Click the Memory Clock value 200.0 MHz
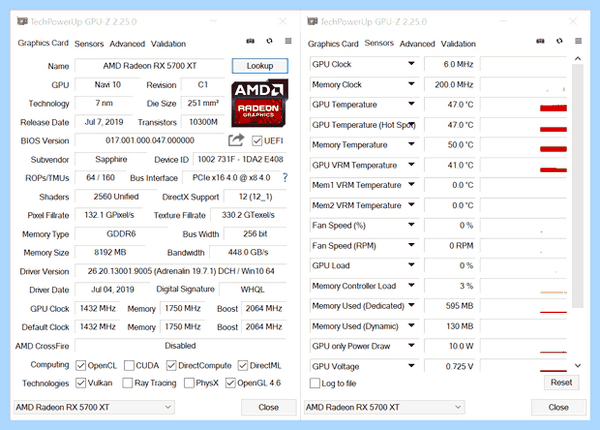This screenshot has width=600, height=430. (450, 84)
